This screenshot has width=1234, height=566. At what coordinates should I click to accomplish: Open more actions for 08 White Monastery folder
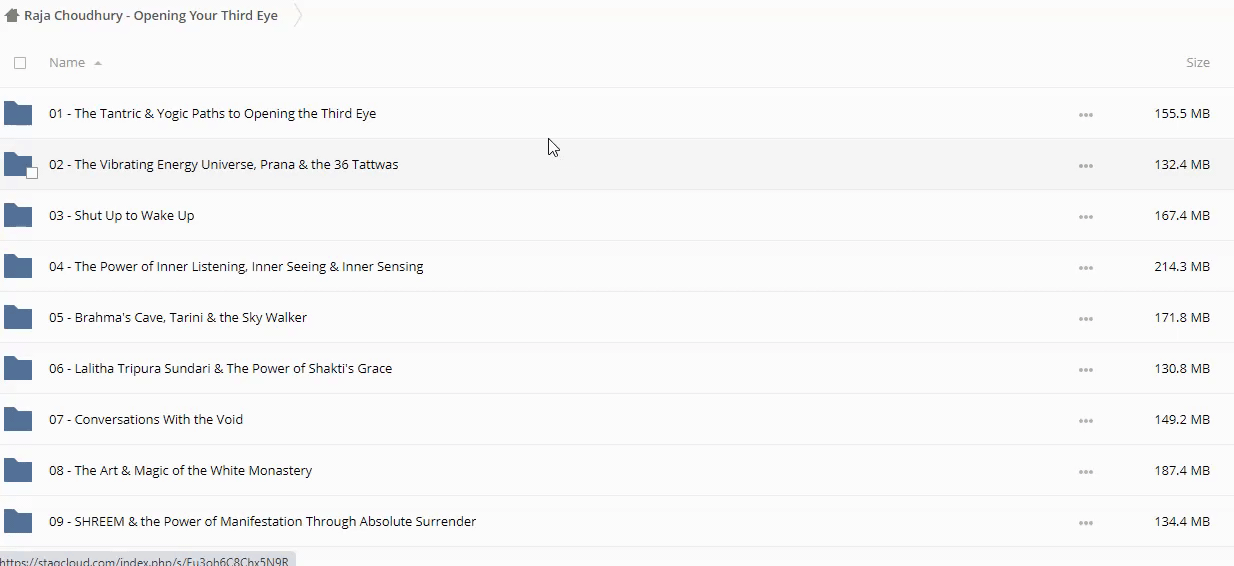click(x=1085, y=471)
